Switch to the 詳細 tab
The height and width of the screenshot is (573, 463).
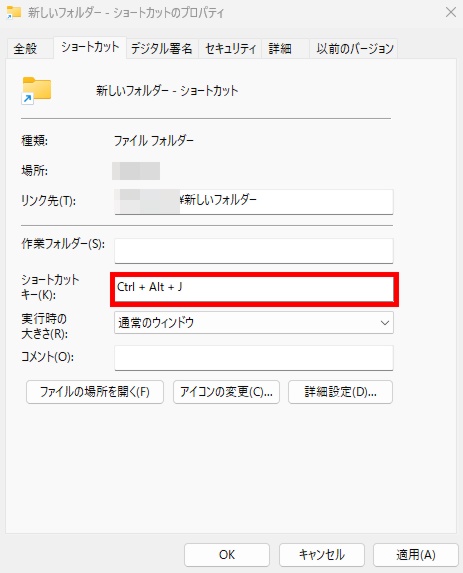click(x=280, y=48)
